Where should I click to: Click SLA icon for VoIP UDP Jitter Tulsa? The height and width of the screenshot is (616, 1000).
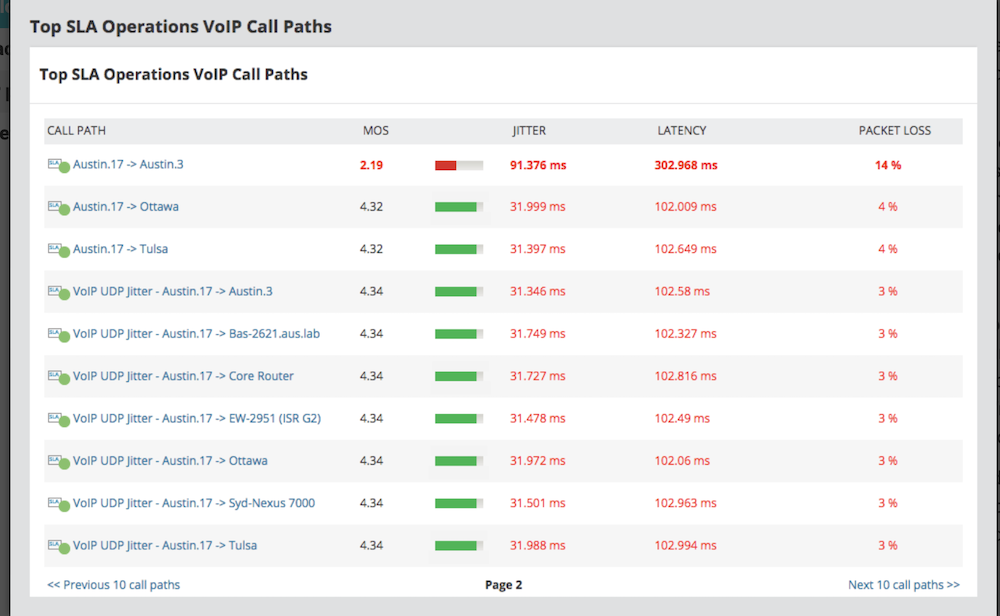pos(58,546)
